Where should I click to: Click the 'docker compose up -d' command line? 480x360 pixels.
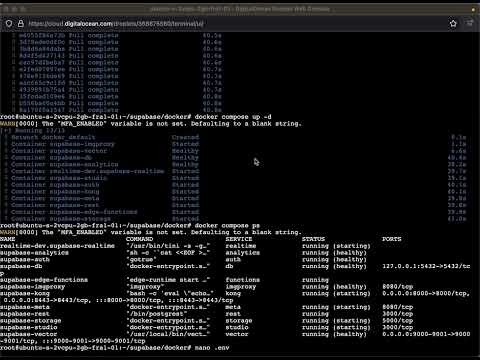(135, 117)
